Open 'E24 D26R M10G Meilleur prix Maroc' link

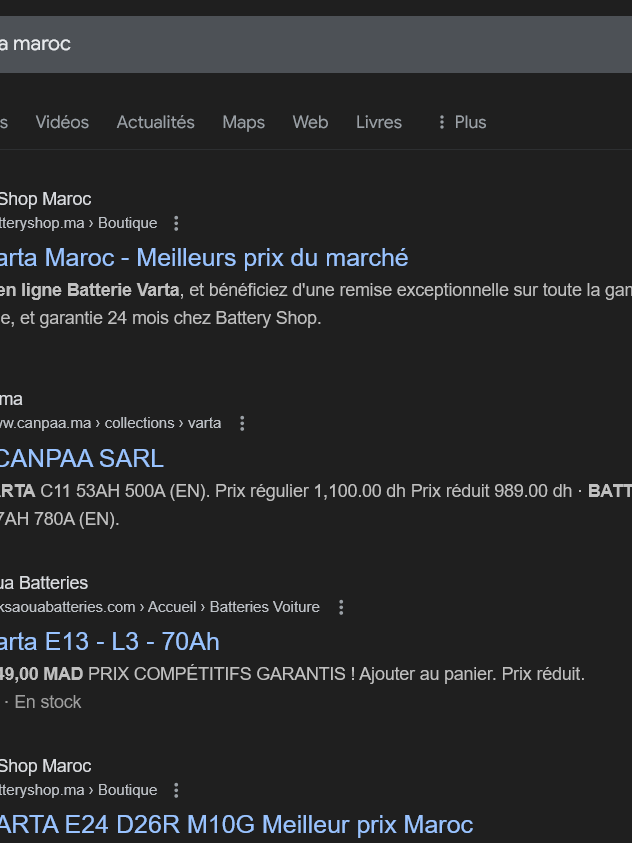(236, 825)
